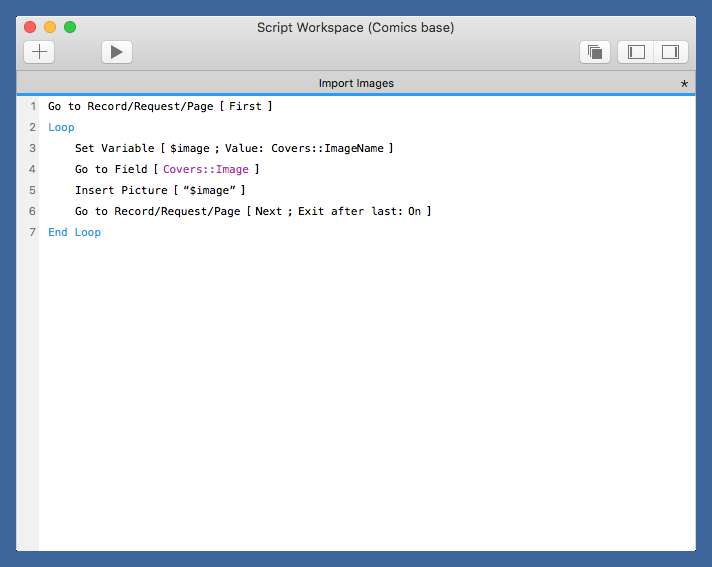Run the script with the play button
The height and width of the screenshot is (567, 712).
(x=116, y=52)
